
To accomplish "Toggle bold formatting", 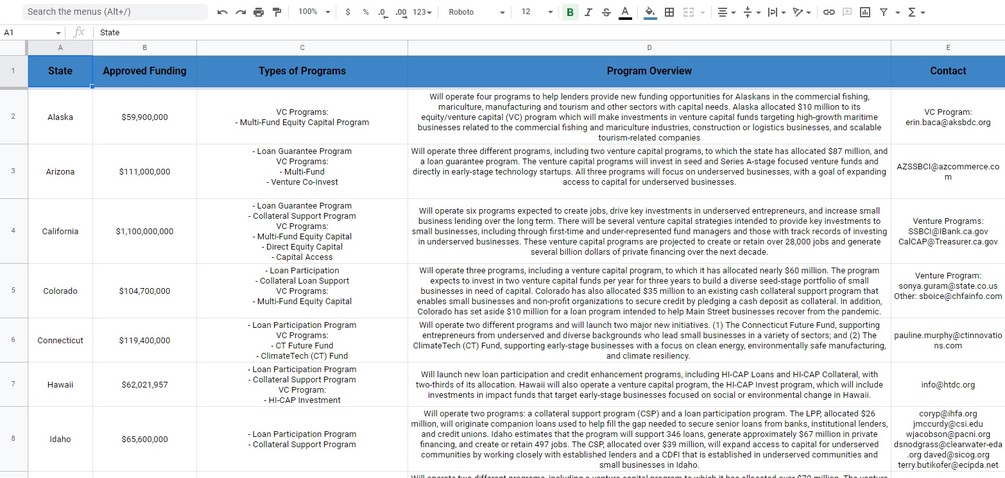I will click(570, 12).
